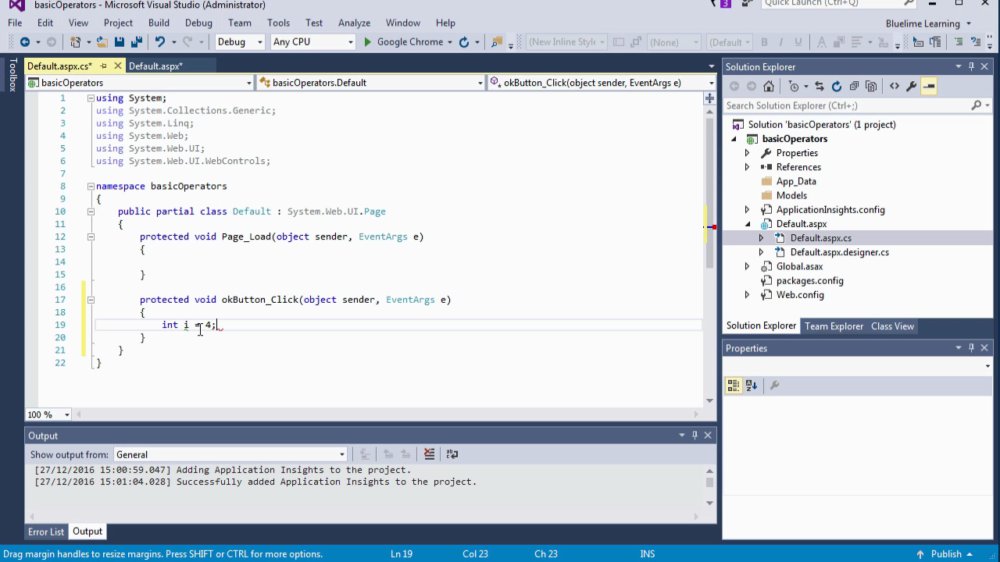
Task: Collapse the okButton_Click method outline
Action: pos(91,300)
